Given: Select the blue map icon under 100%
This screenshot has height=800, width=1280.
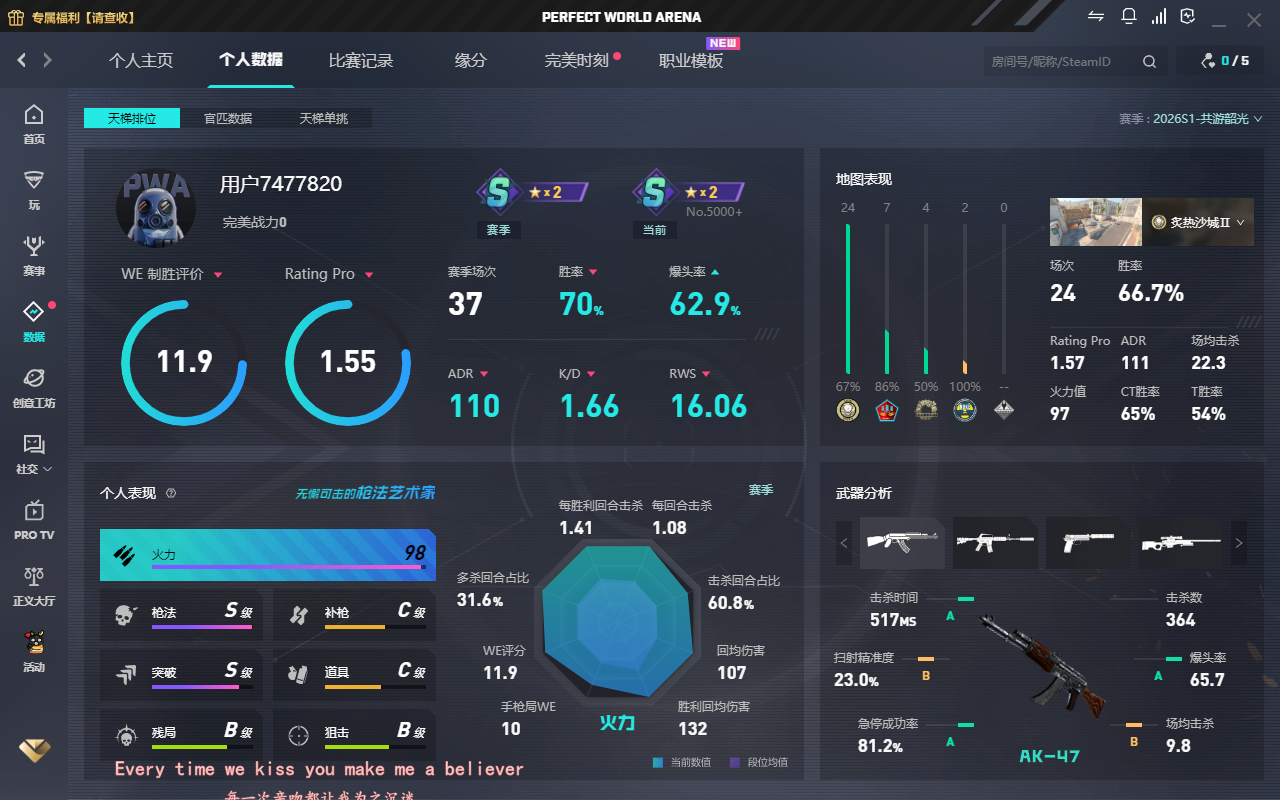Looking at the screenshot, I should tap(965, 409).
